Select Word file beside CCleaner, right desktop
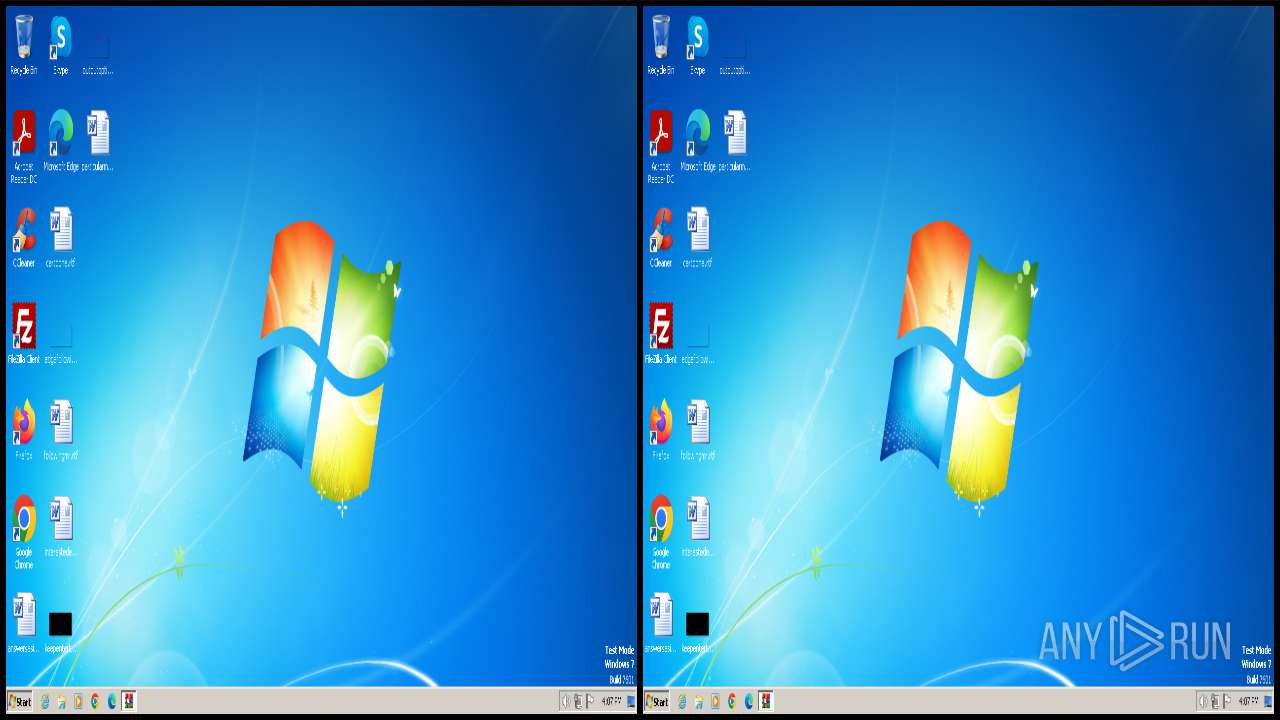1280x720 pixels. (697, 238)
